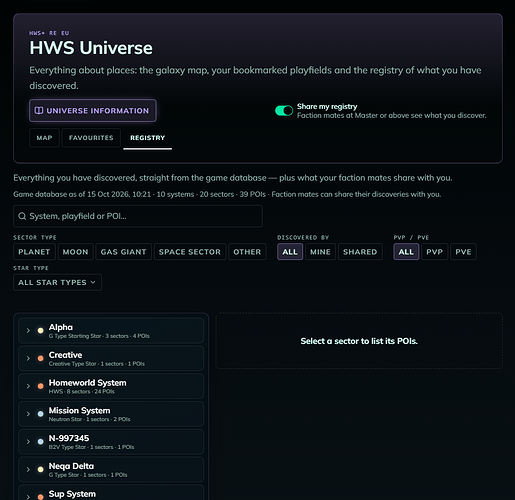Expand the Homeworld System chevron
Screen dimensions: 515x500
click(x=28, y=386)
